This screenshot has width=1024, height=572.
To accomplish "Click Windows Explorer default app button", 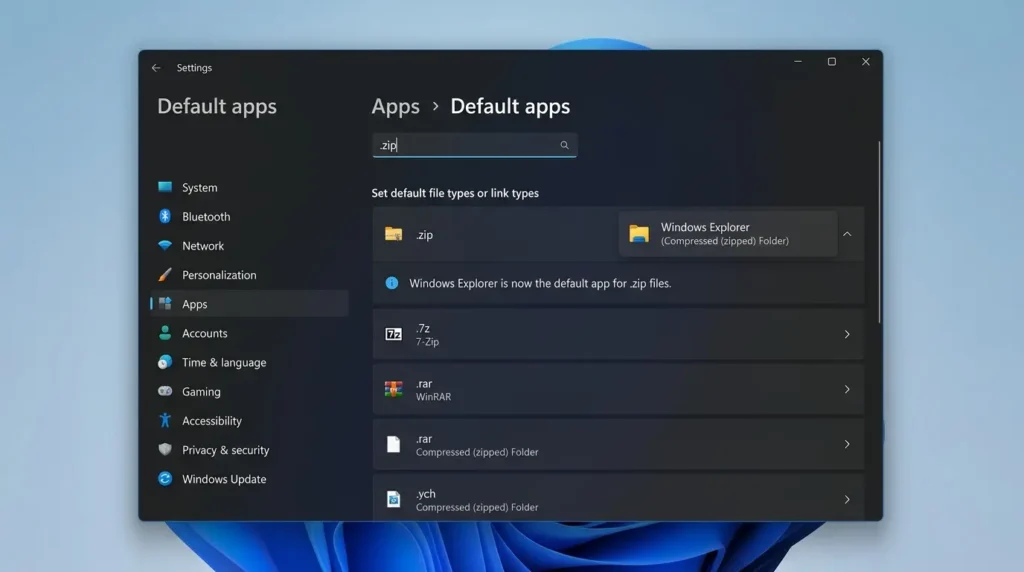I will 728,234.
